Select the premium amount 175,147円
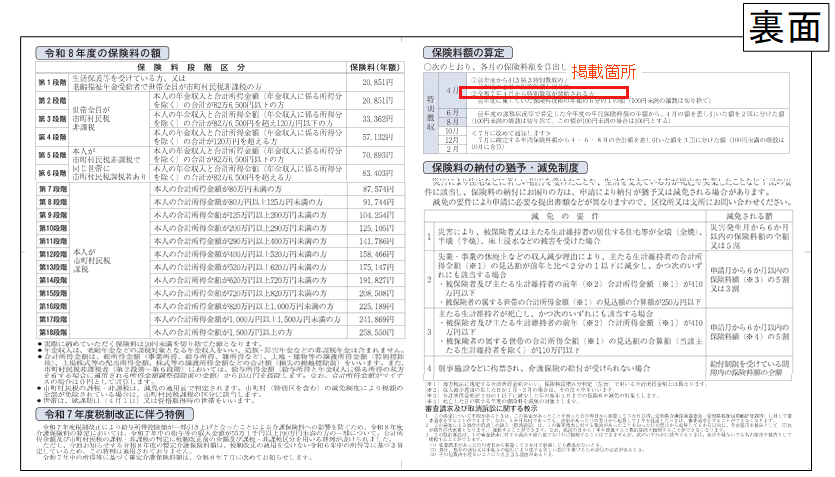This screenshot has width=835, height=477. [x=376, y=267]
